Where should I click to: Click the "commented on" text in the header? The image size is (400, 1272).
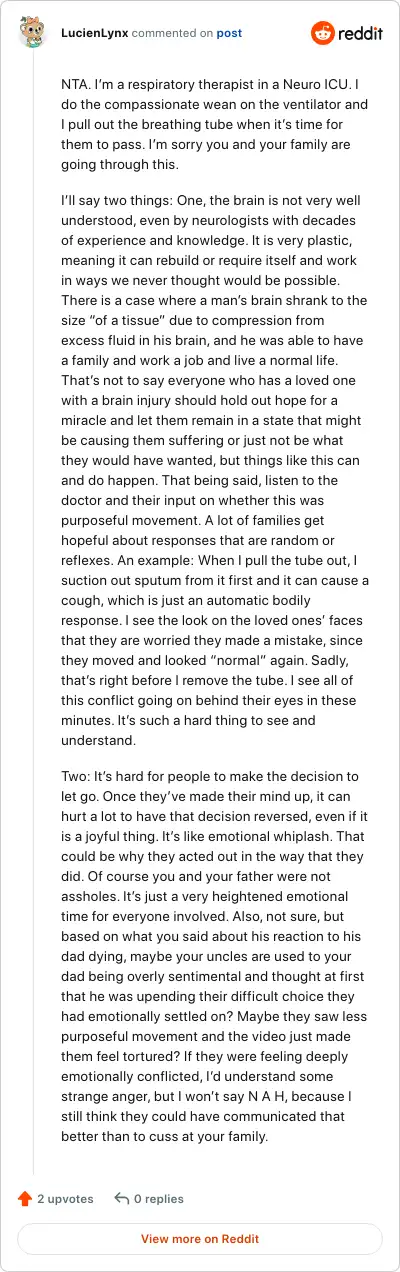(x=171, y=33)
